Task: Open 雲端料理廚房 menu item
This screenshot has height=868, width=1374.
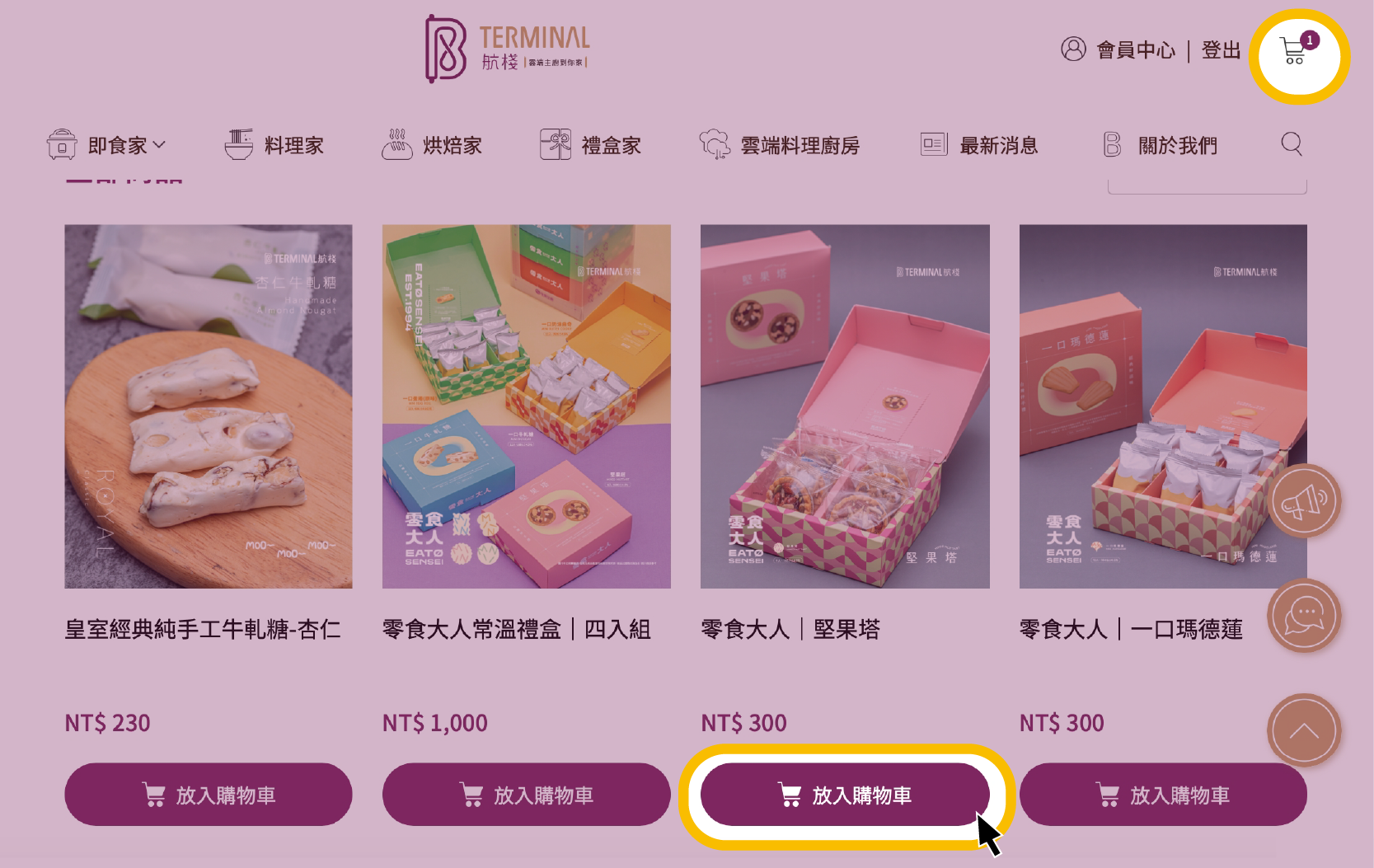Action: [x=779, y=145]
